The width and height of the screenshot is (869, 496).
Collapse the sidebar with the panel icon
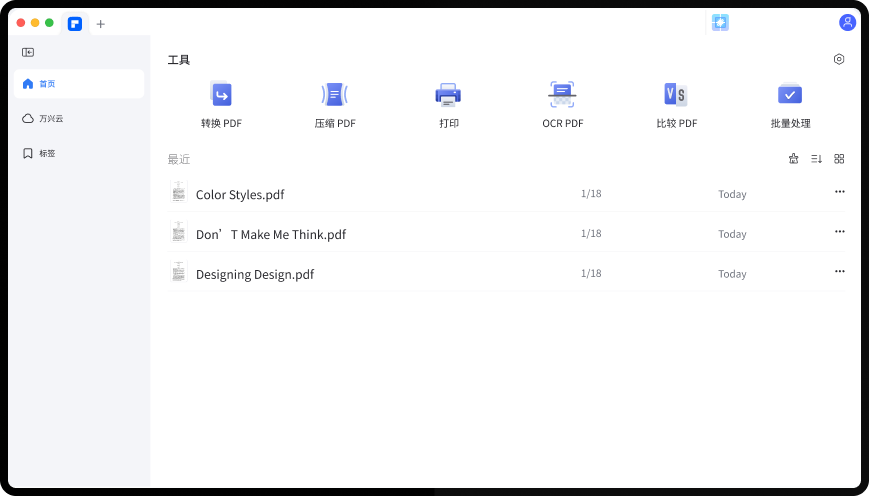(28, 52)
